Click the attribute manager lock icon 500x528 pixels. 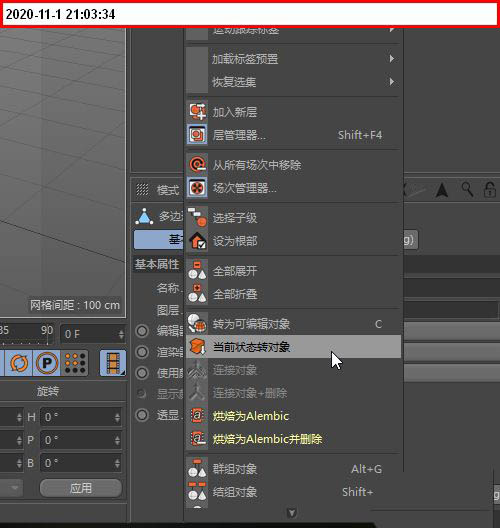[490, 190]
